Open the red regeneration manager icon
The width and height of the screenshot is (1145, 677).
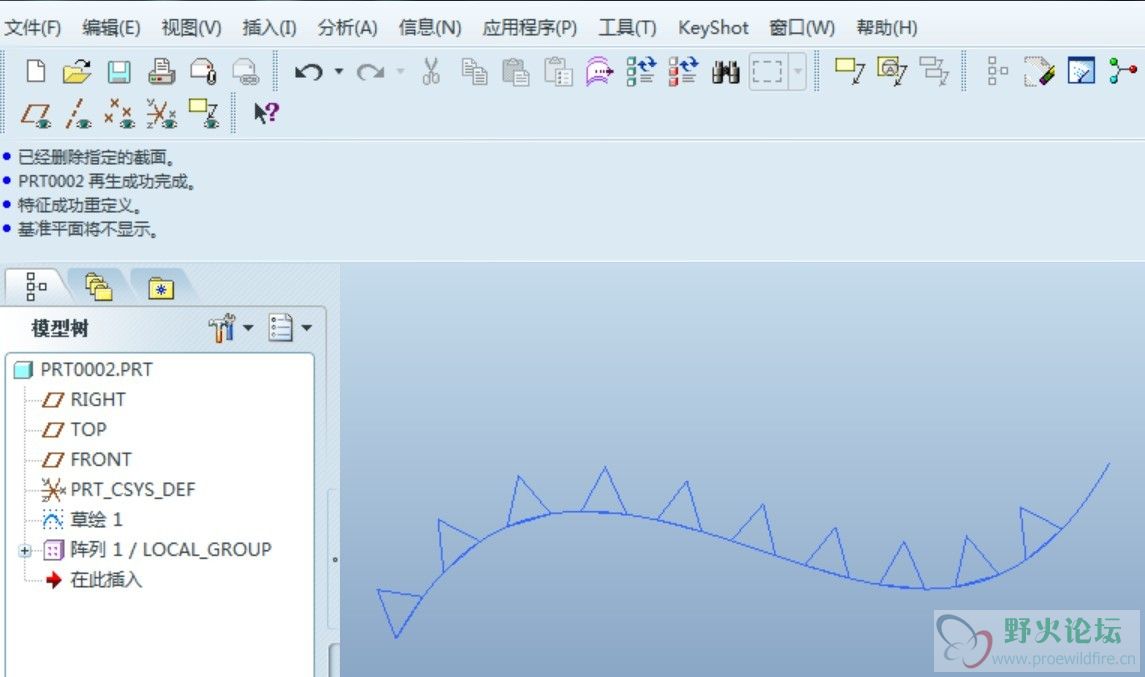pyautogui.click(x=683, y=72)
